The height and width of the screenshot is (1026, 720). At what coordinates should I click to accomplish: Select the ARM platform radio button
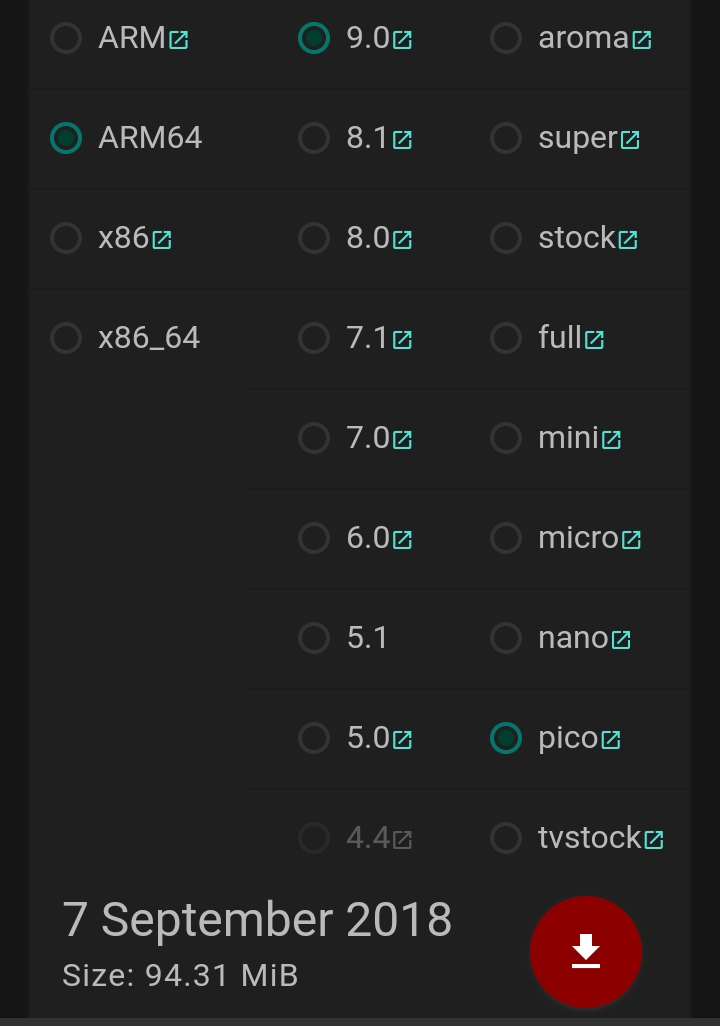coord(66,38)
